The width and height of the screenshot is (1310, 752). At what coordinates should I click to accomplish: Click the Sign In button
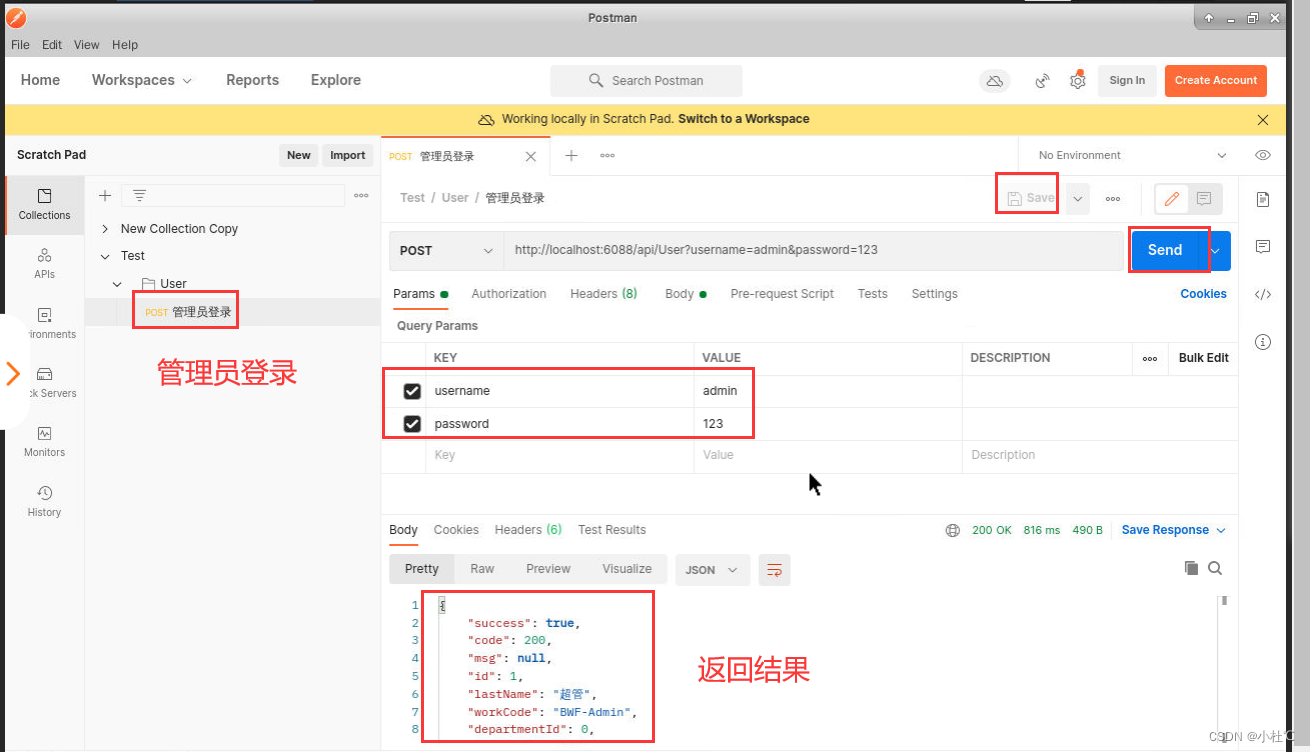tap(1127, 81)
